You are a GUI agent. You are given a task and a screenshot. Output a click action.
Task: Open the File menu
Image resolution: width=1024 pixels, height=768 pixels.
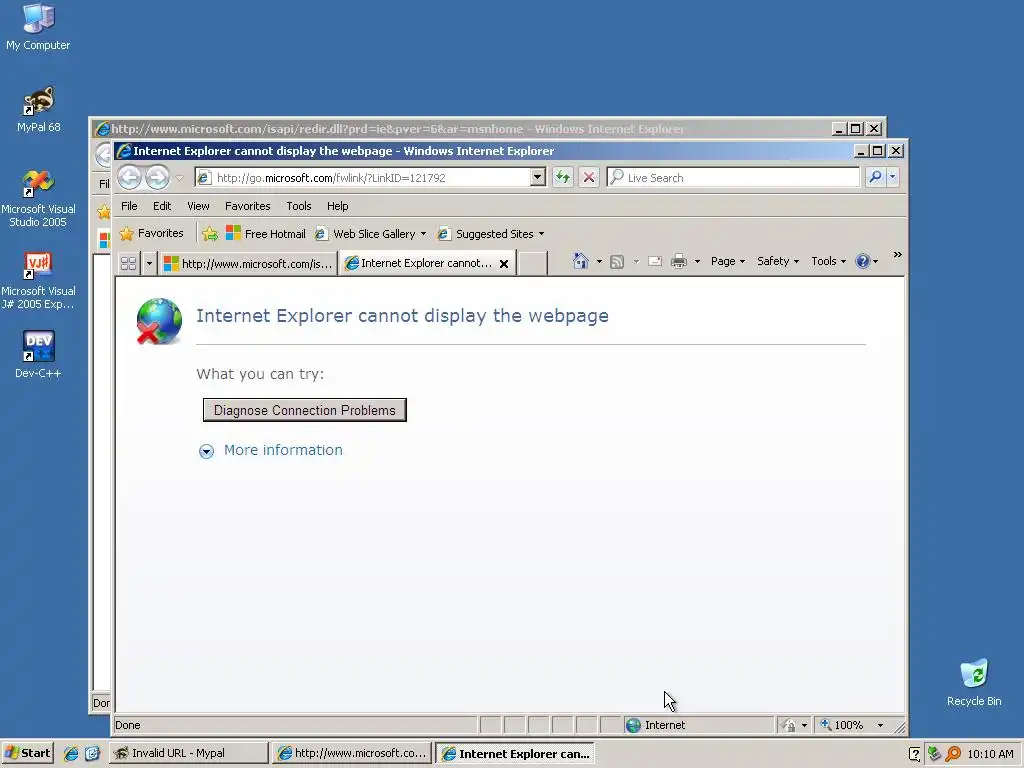[x=129, y=206]
